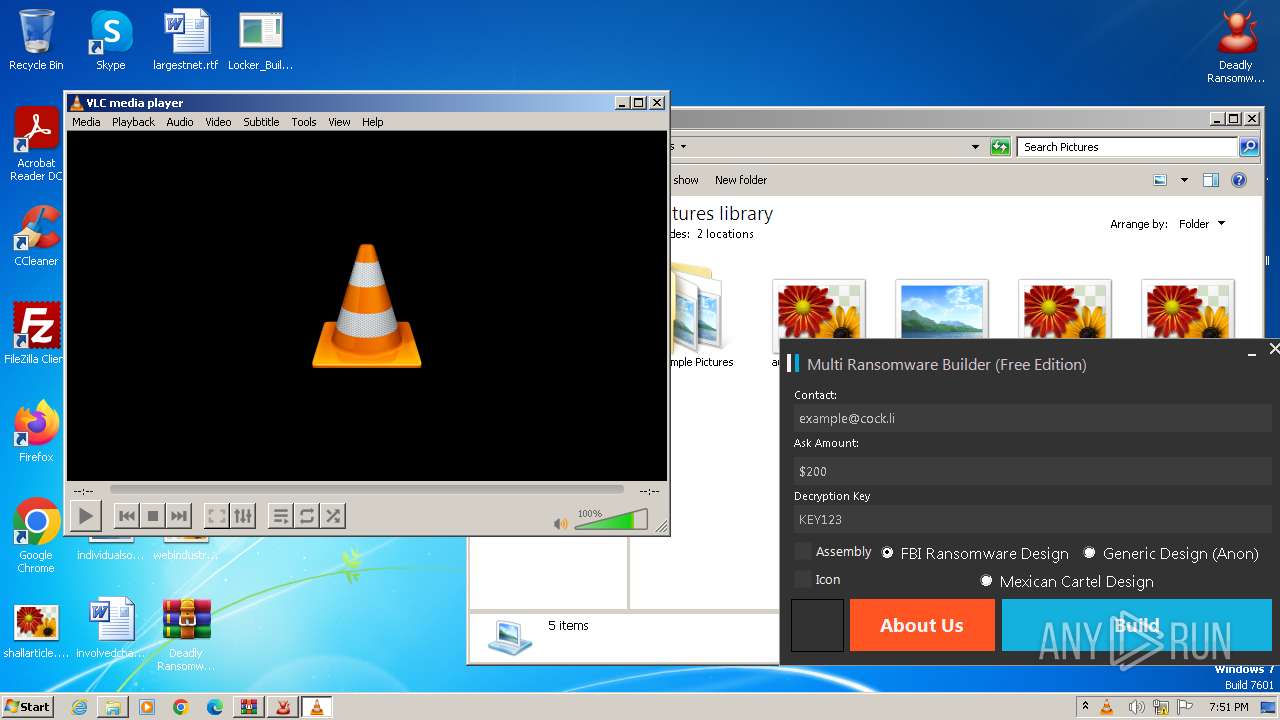Select the Google Chrome desktop shortcut
The height and width of the screenshot is (720, 1280).
tap(36, 535)
